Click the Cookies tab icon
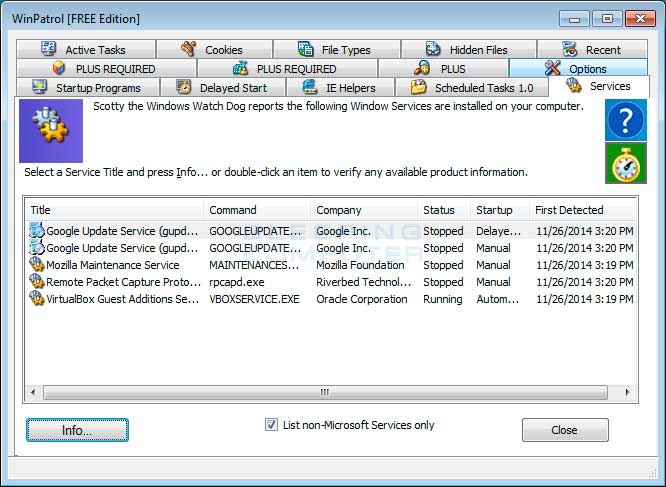The width and height of the screenshot is (666, 487). coord(189,49)
